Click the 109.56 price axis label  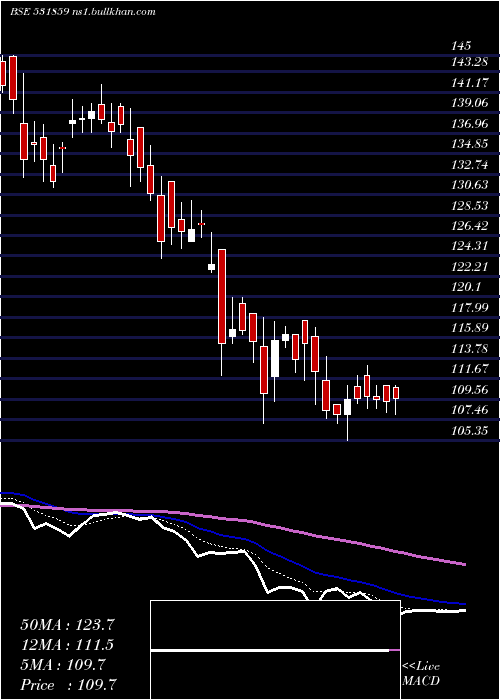click(x=470, y=390)
